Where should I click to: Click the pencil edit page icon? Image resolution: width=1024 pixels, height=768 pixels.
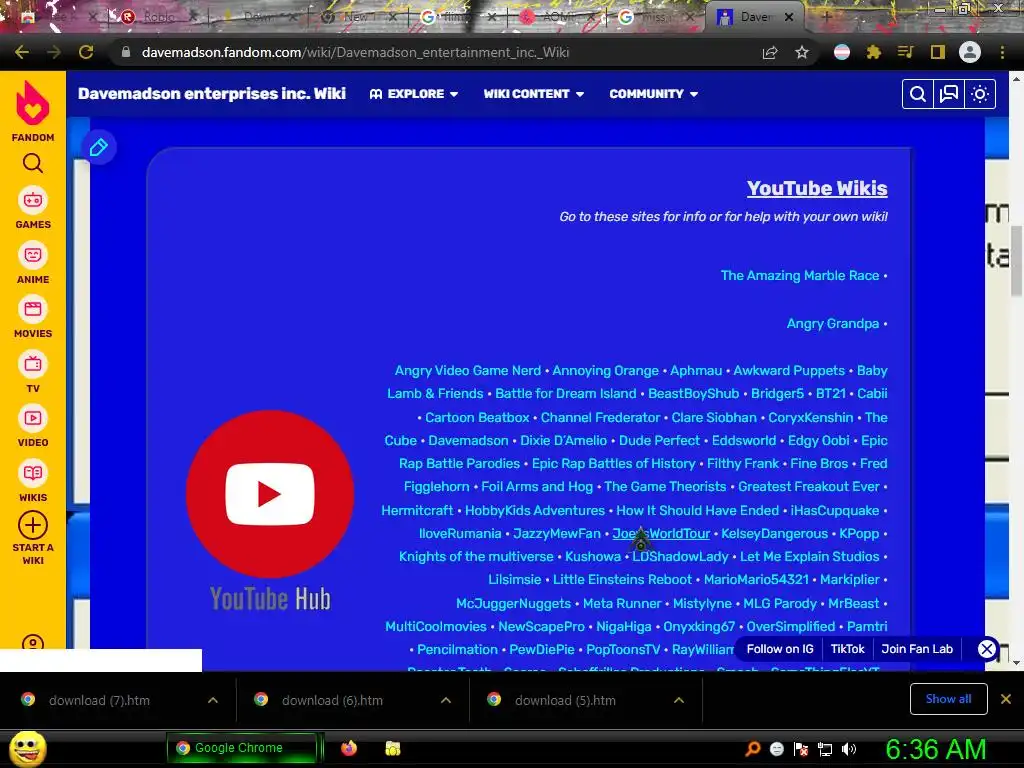[99, 147]
